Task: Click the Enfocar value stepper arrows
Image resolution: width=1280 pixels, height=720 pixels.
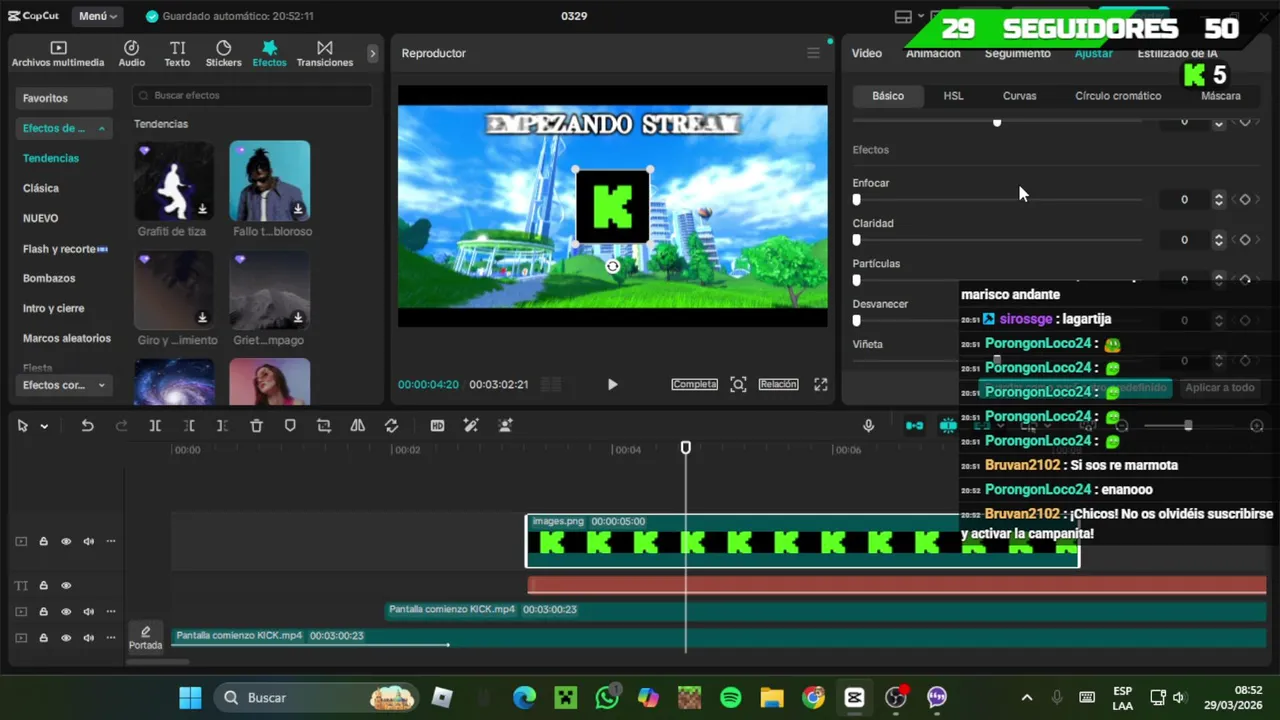Action: 1218,199
